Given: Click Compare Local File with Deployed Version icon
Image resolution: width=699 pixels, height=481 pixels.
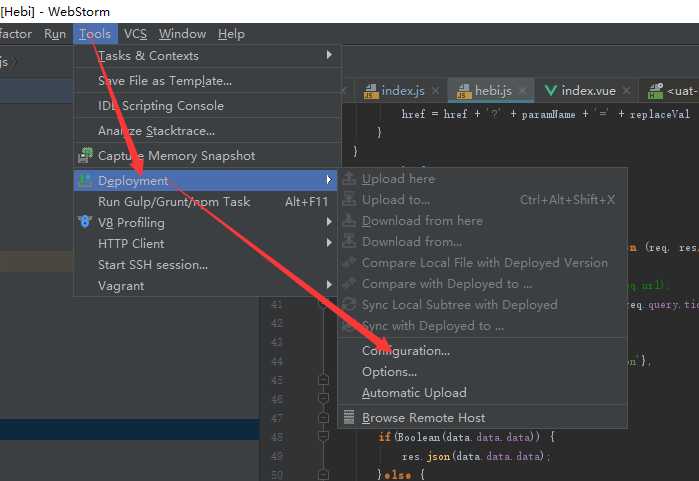Looking at the screenshot, I should coord(349,262).
